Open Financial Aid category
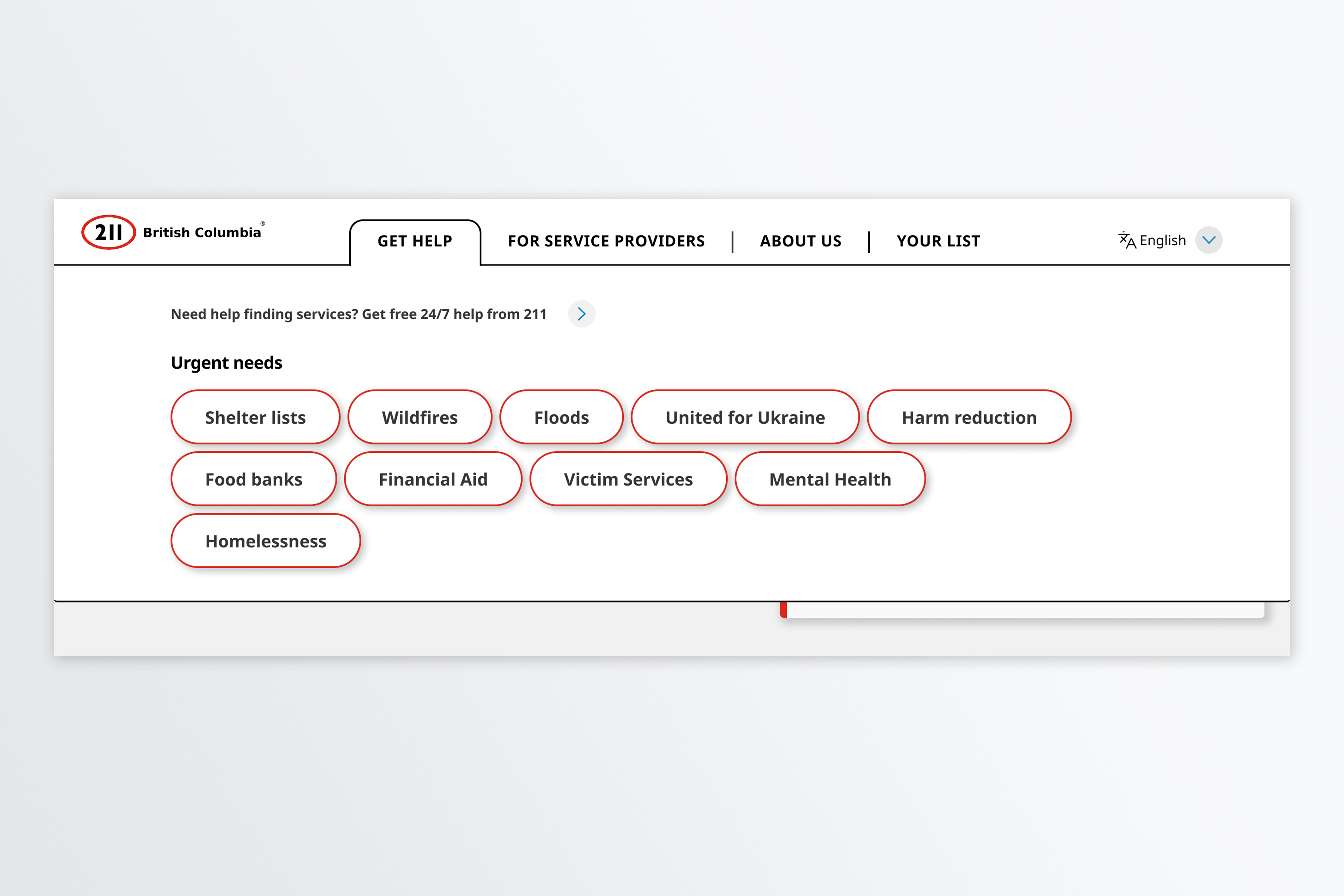 [x=432, y=479]
